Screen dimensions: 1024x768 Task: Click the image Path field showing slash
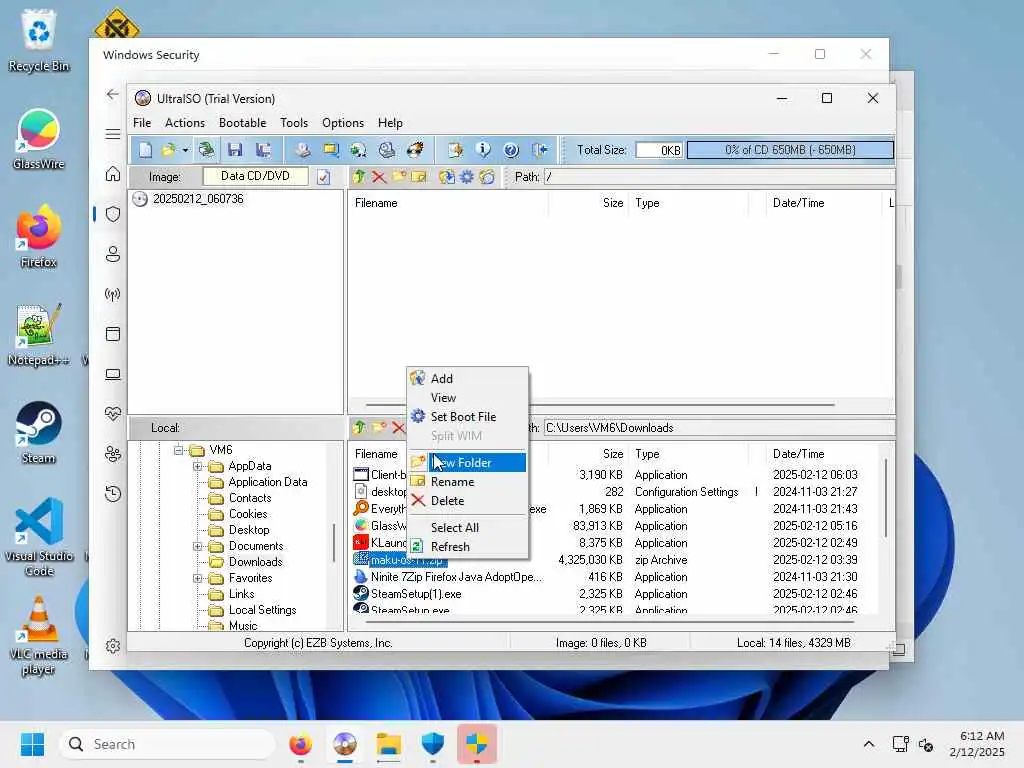(x=718, y=176)
